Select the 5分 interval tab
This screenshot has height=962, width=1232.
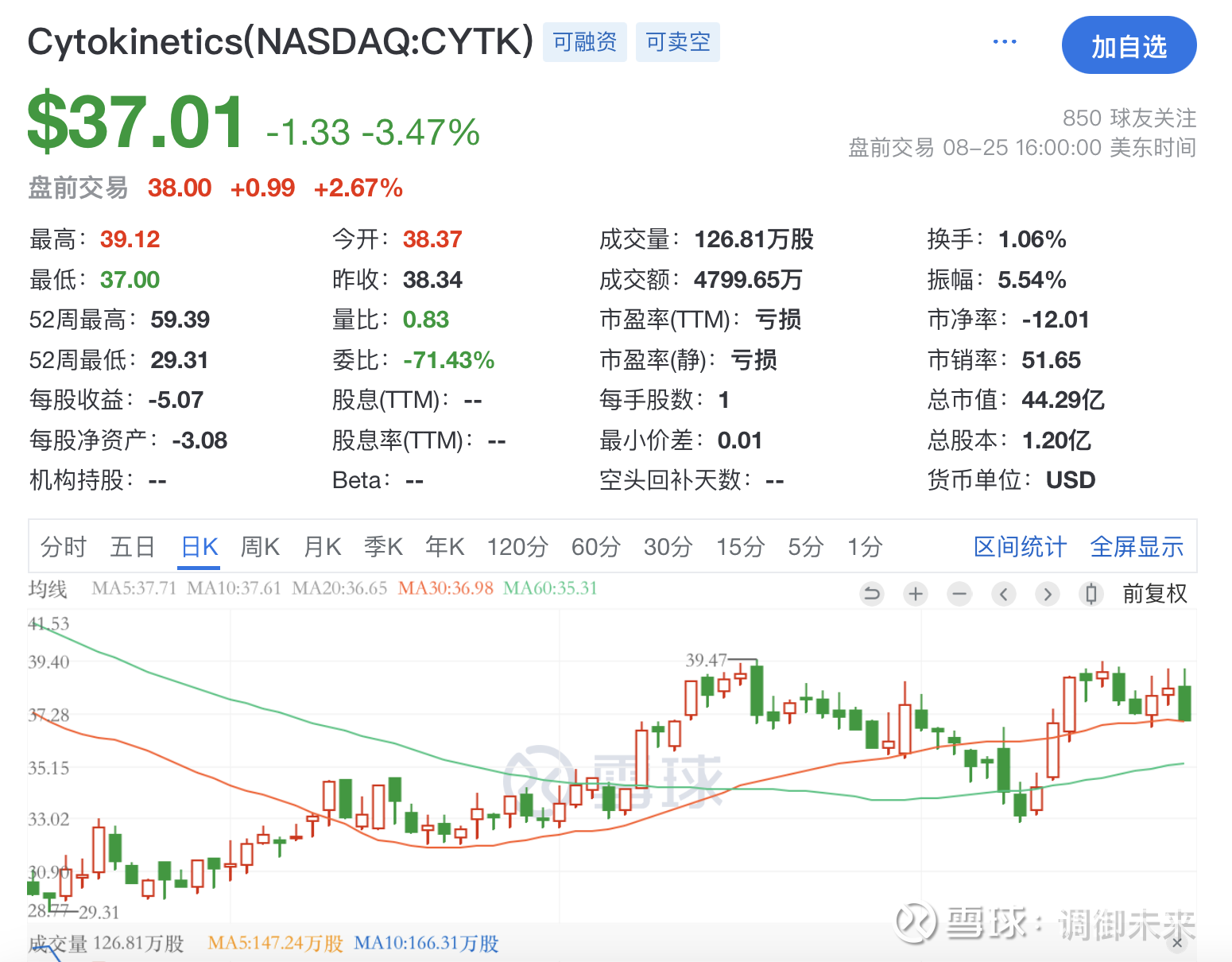coord(806,547)
